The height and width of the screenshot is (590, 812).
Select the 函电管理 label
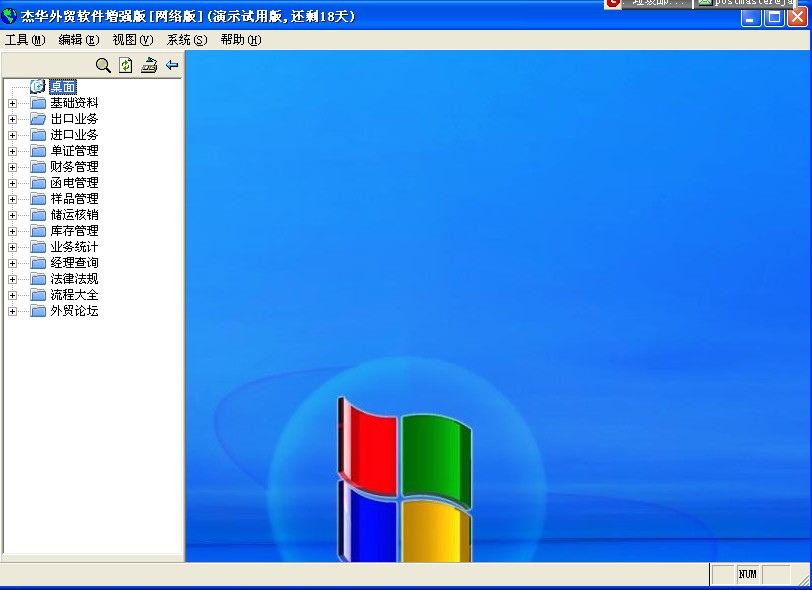tap(74, 183)
